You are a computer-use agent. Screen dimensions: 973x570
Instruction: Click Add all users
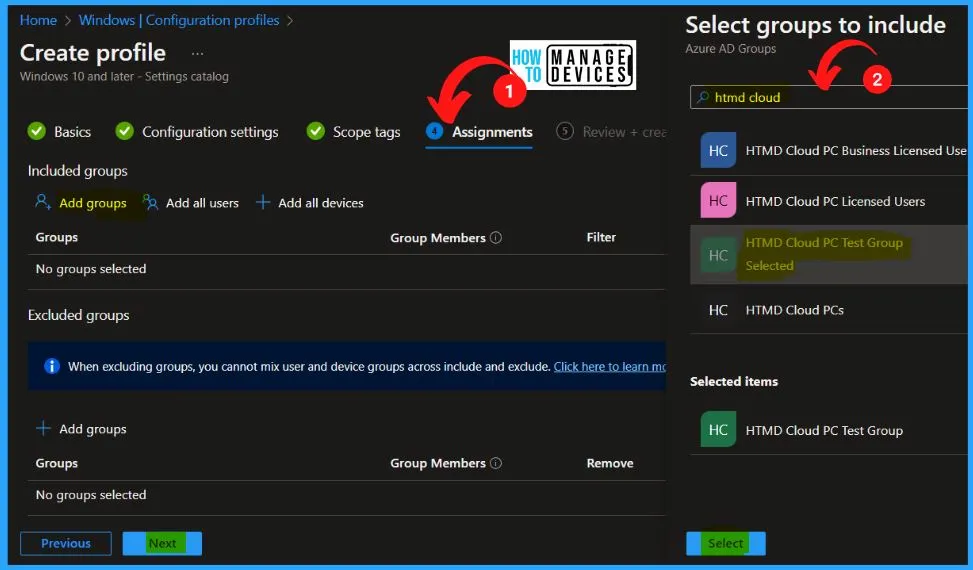pos(202,203)
